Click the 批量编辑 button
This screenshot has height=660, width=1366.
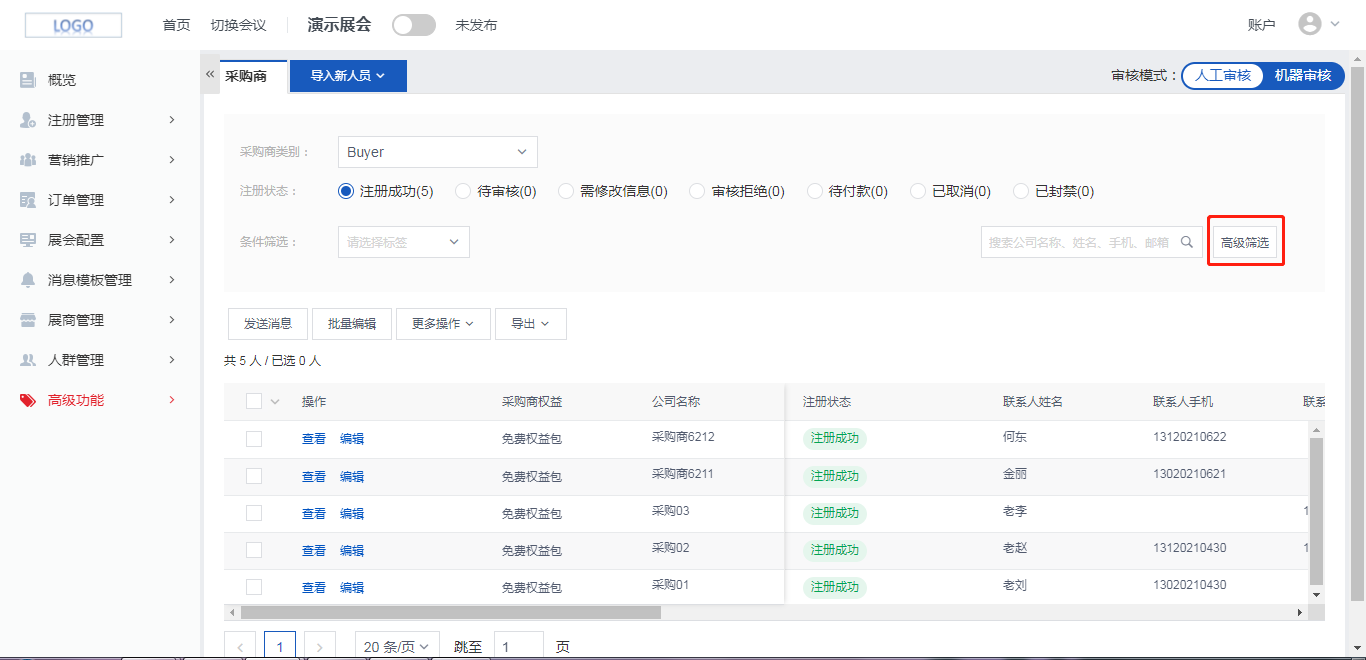click(352, 324)
